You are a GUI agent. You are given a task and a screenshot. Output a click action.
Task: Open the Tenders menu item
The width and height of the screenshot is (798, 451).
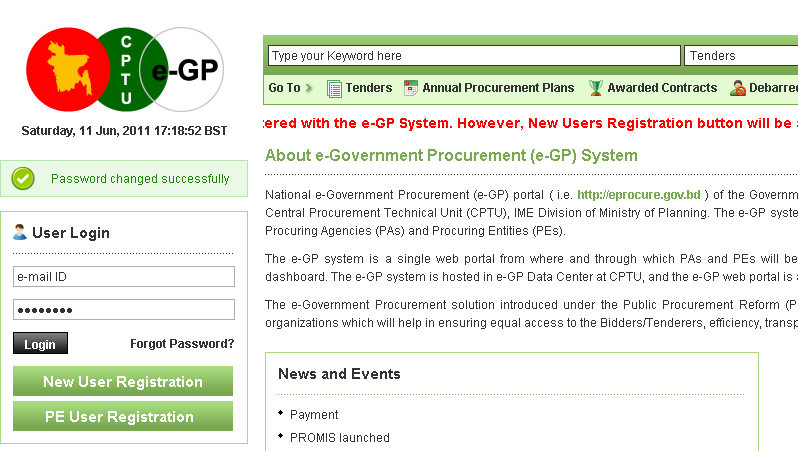[x=369, y=88]
